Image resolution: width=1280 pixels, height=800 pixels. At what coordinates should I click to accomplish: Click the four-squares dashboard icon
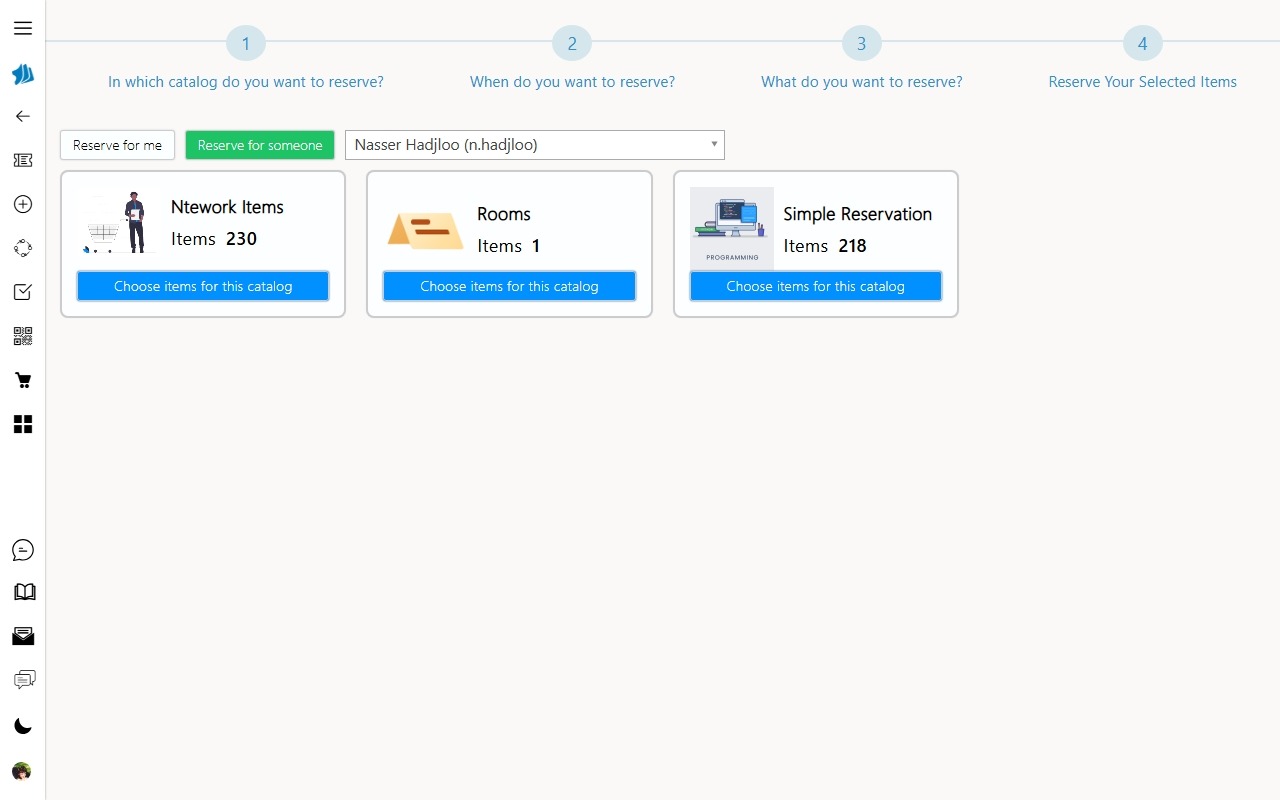click(23, 424)
